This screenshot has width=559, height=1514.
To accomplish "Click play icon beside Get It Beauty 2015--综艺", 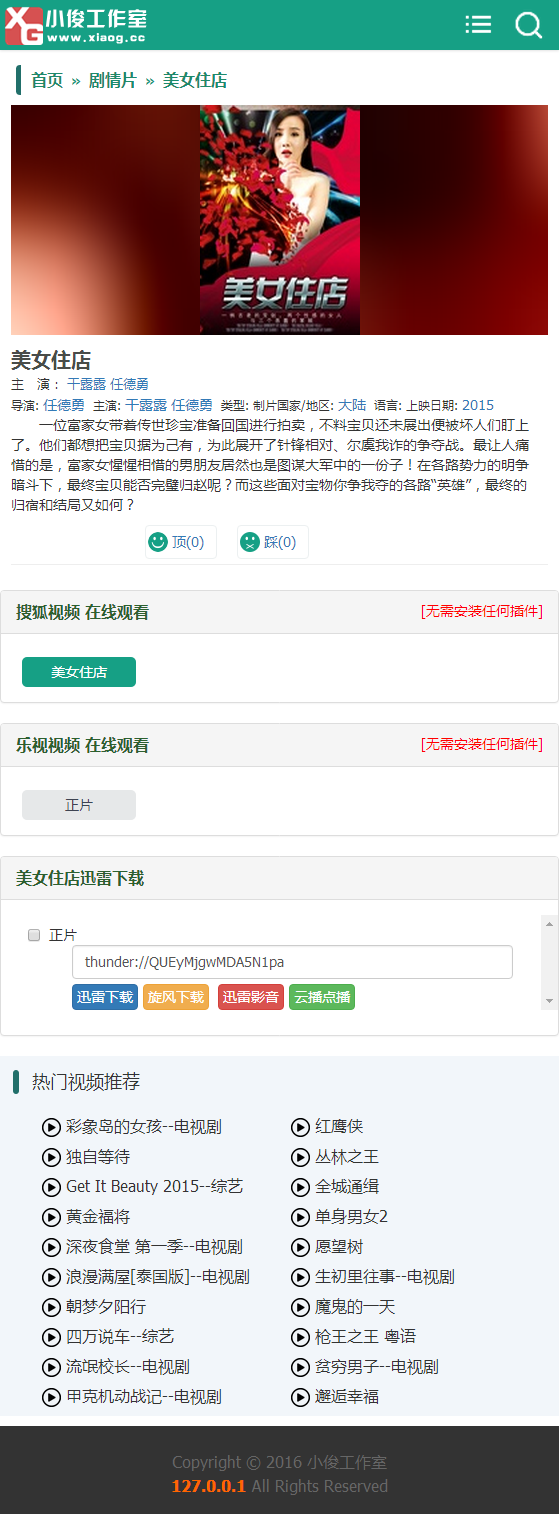I will tap(51, 1187).
